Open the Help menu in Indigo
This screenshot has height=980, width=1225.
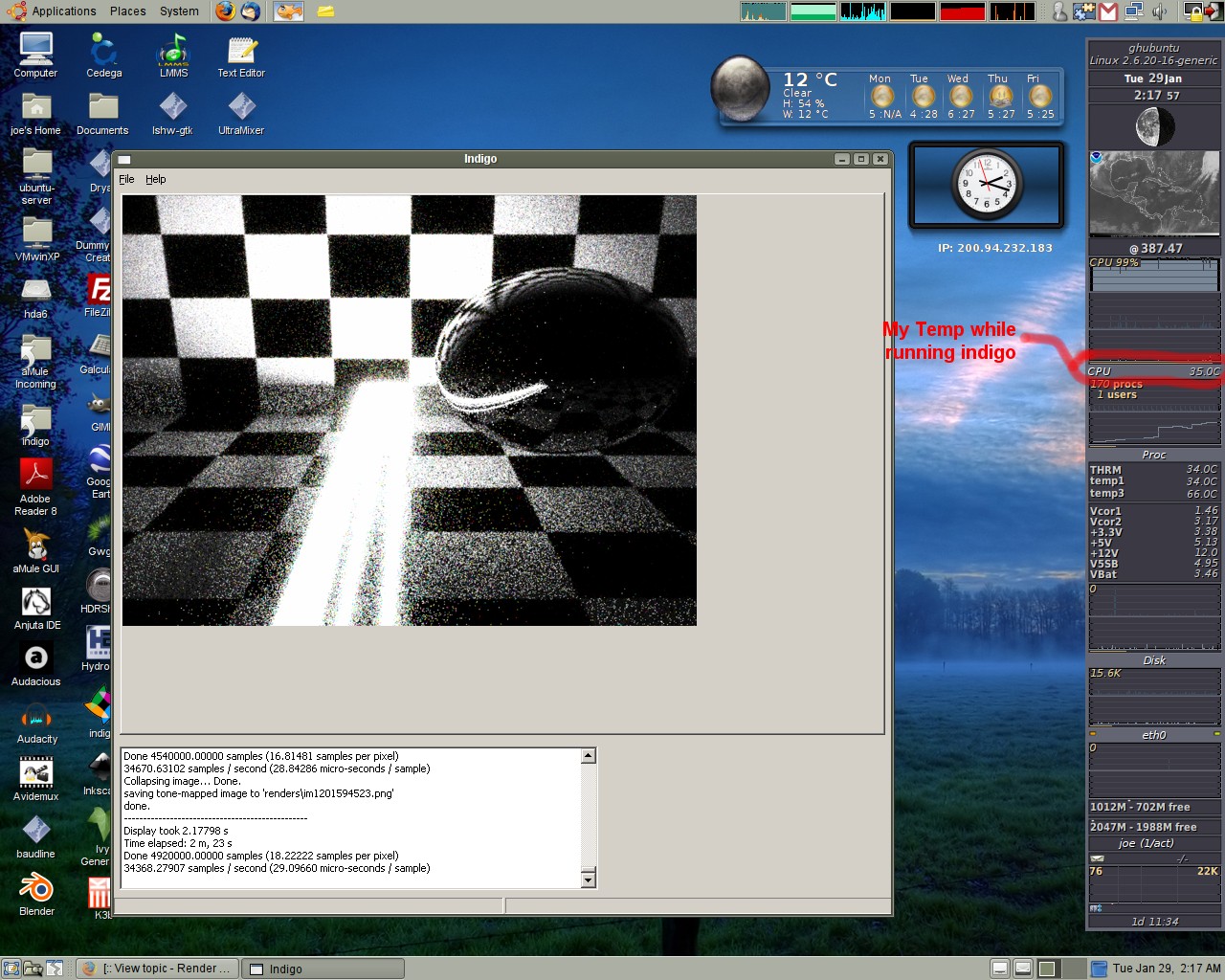point(155,179)
